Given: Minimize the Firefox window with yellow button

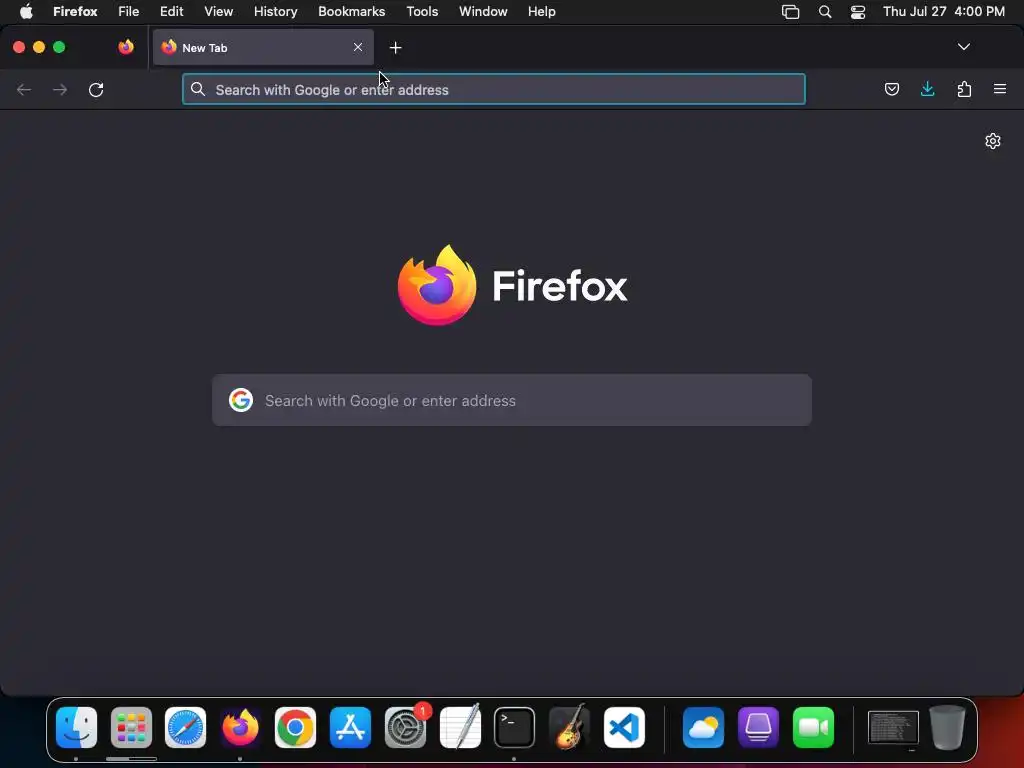Looking at the screenshot, I should [39, 47].
